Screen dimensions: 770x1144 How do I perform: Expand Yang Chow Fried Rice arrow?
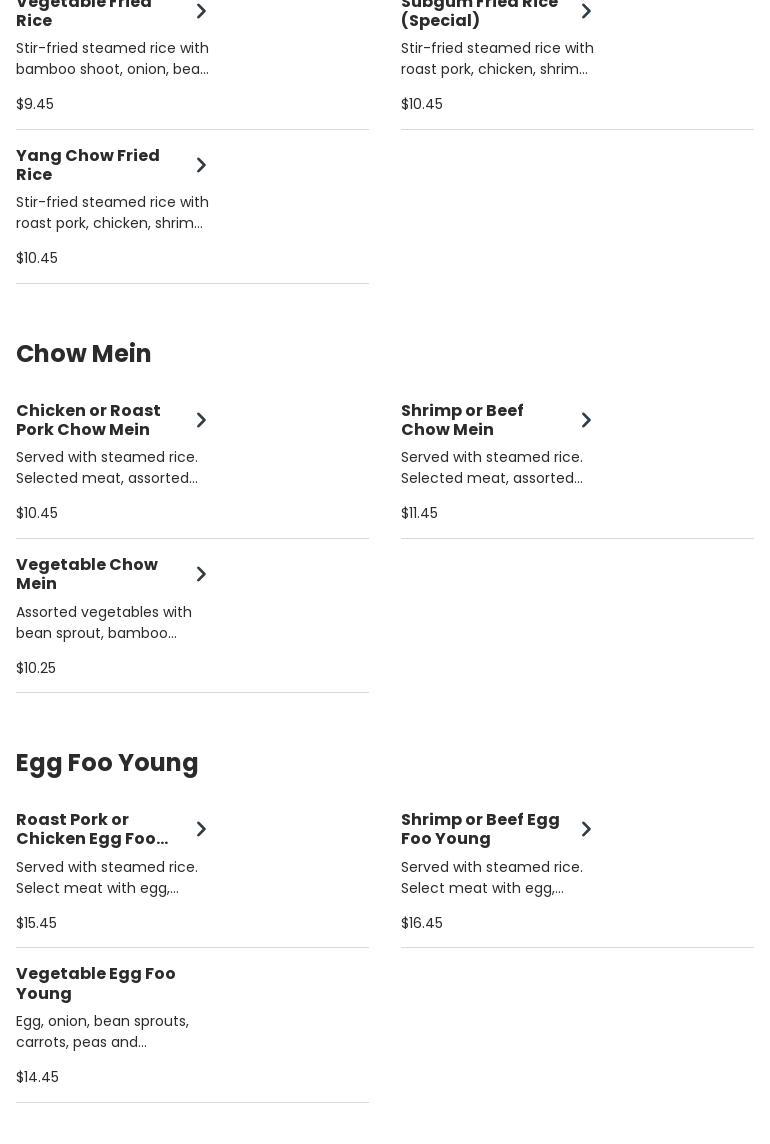(x=201, y=165)
